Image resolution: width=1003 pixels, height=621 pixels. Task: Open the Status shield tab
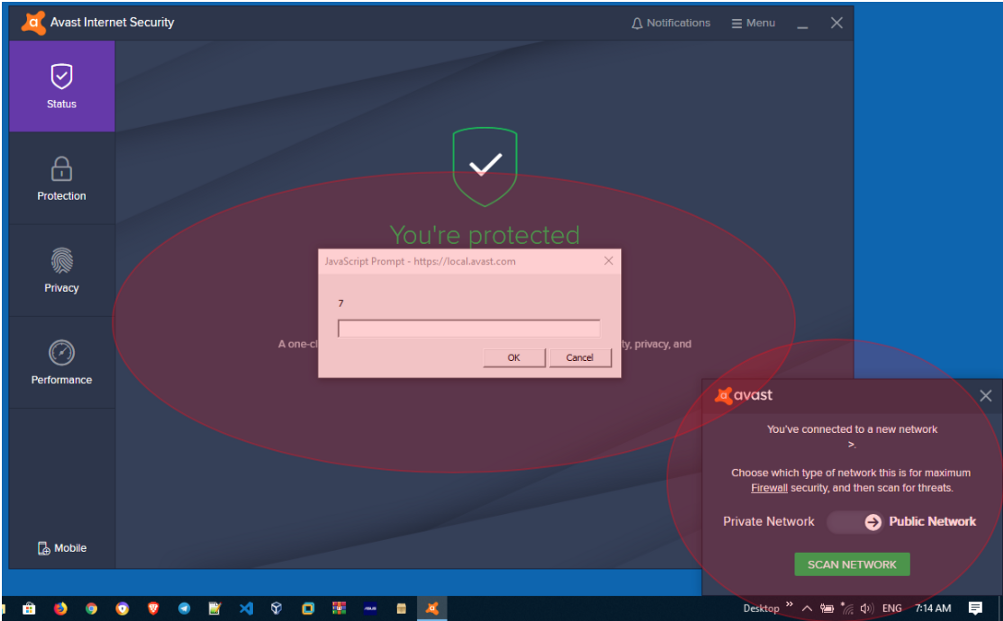[61, 86]
